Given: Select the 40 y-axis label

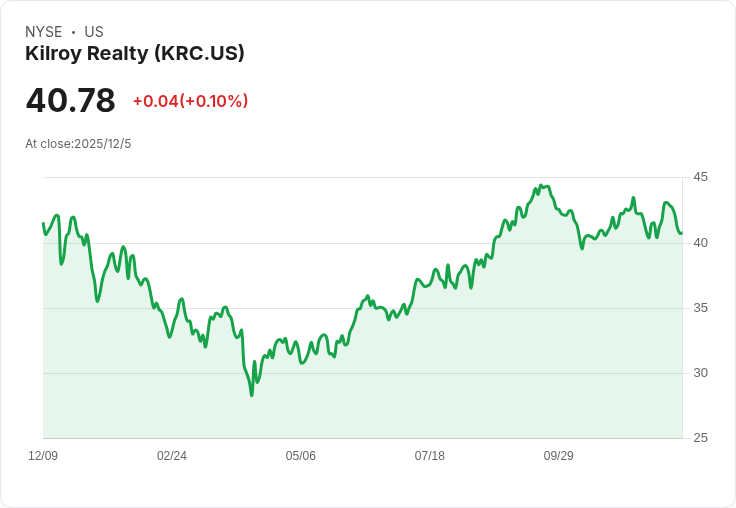Looking at the screenshot, I should [701, 242].
